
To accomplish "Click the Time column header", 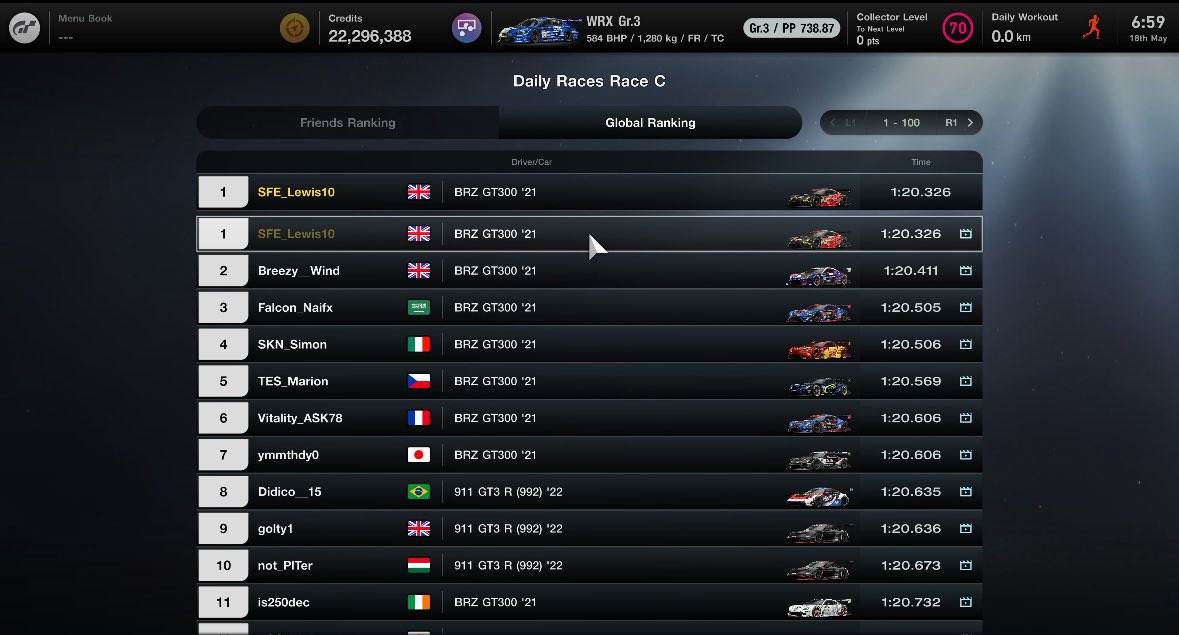I will coord(921,162).
